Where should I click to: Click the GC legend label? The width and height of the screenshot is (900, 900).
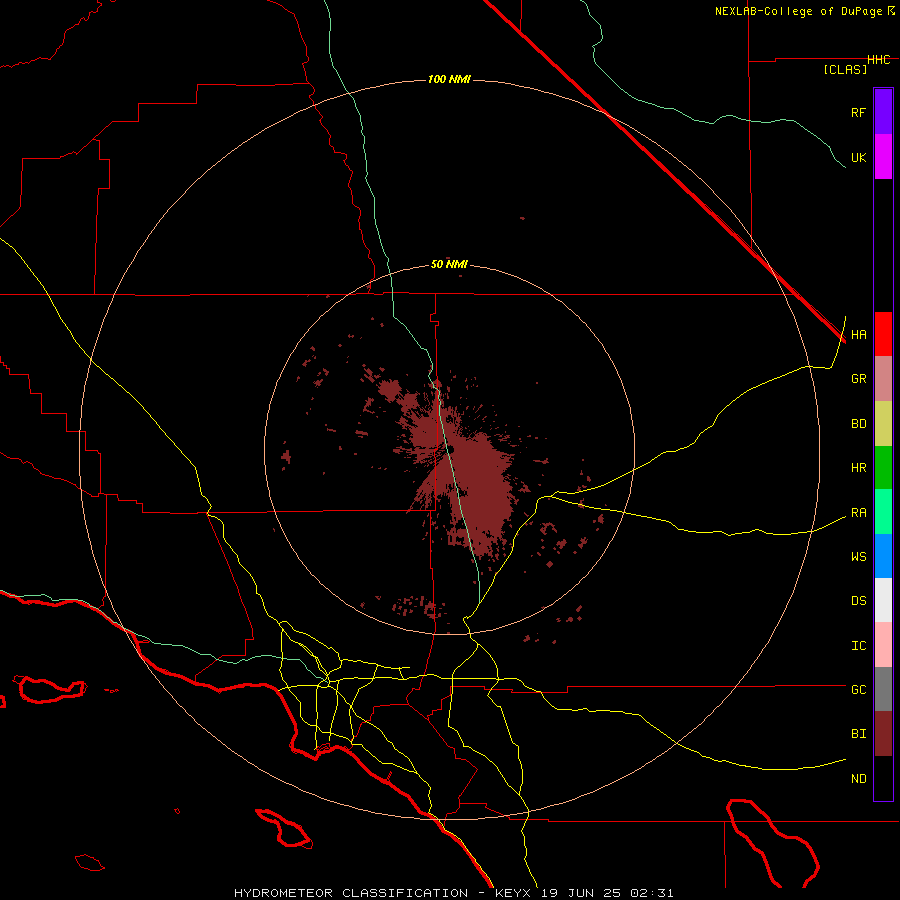[859, 690]
